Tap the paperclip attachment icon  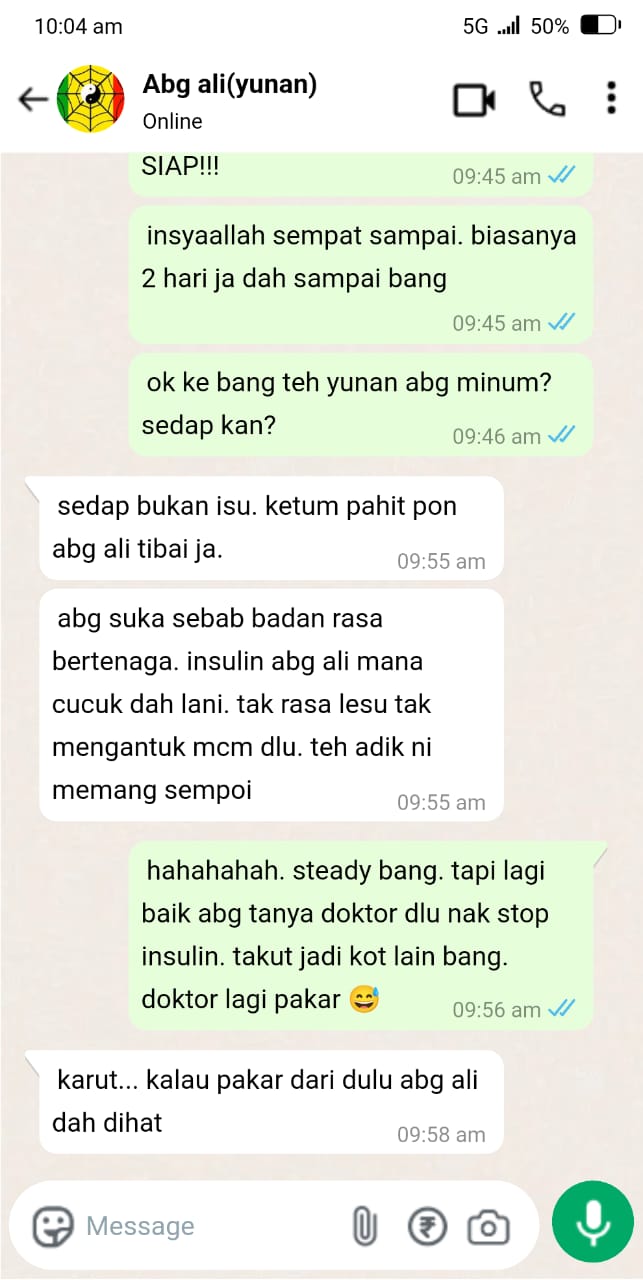[364, 1226]
